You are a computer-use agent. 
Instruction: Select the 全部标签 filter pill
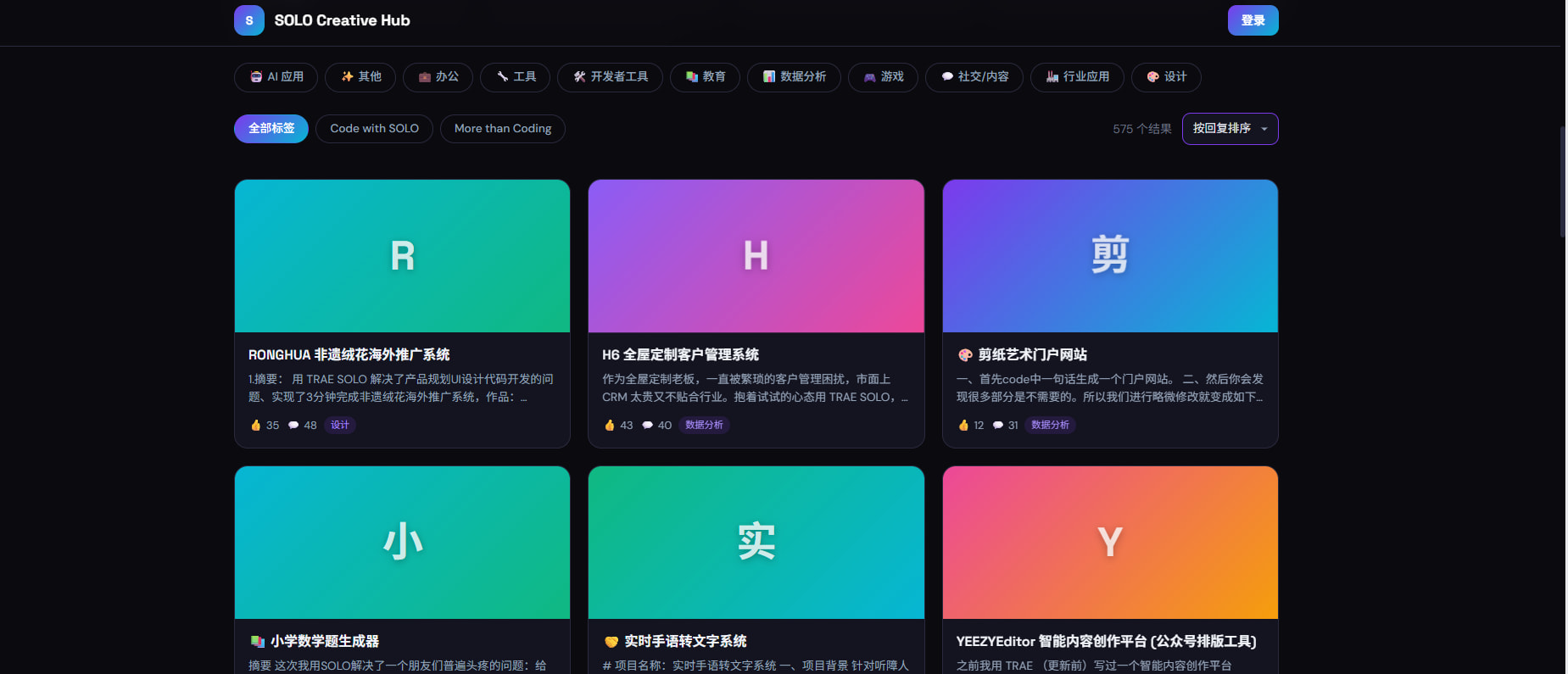271,129
